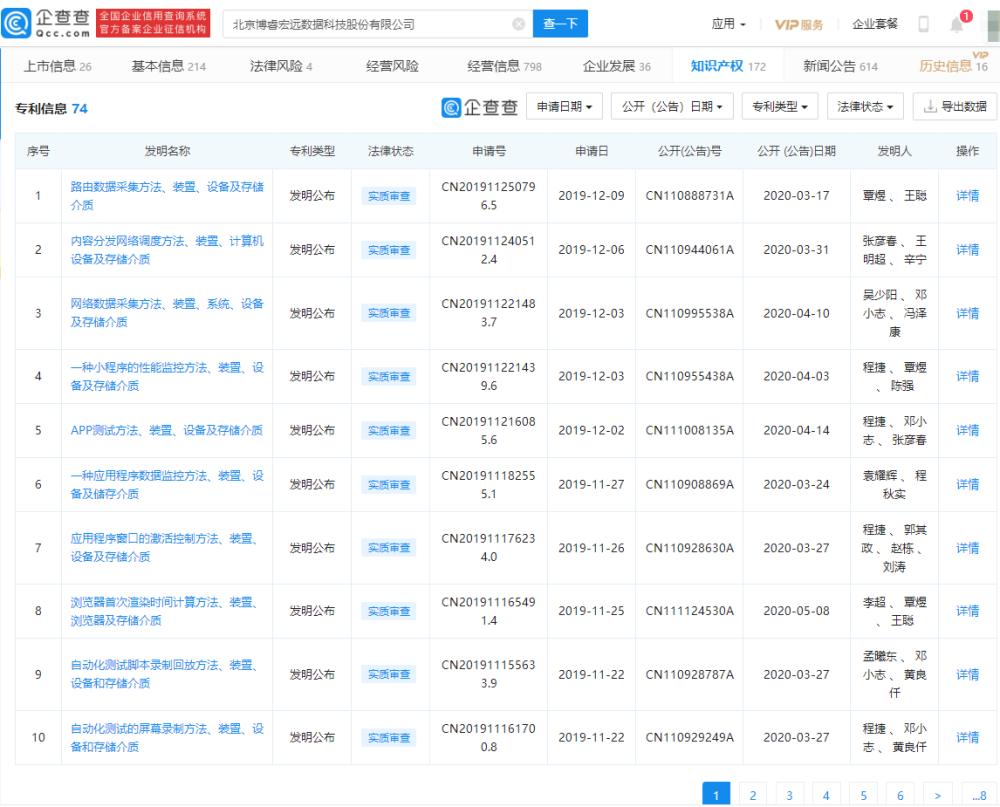Switch to the 法律风险 tab
Image resolution: width=1000 pixels, height=807 pixels.
pos(281,66)
